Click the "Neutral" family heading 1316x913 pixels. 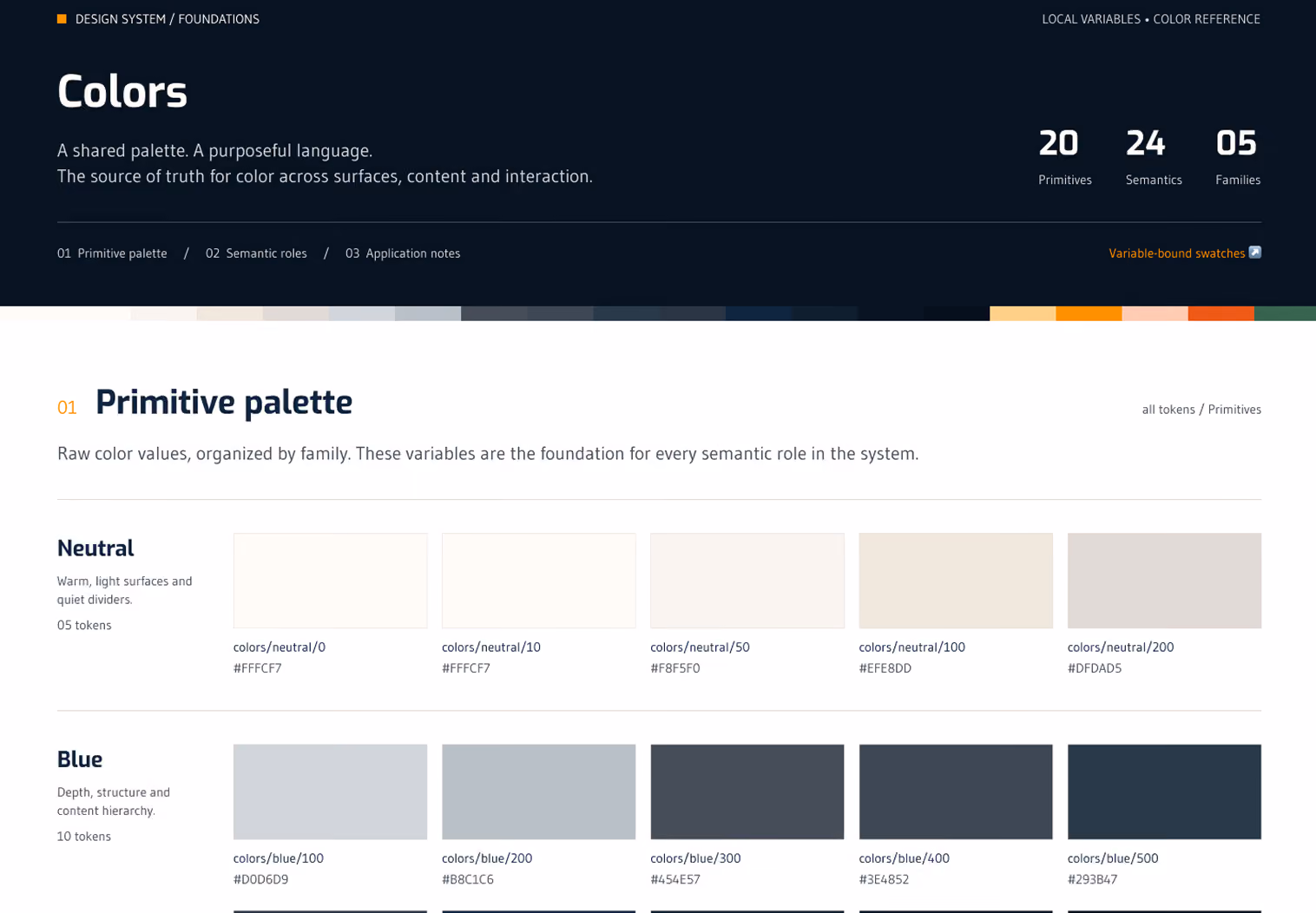tap(95, 548)
